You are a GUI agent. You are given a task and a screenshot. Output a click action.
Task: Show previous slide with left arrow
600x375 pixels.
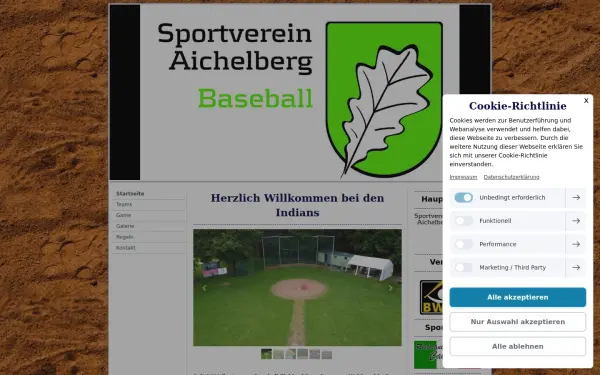204,288
